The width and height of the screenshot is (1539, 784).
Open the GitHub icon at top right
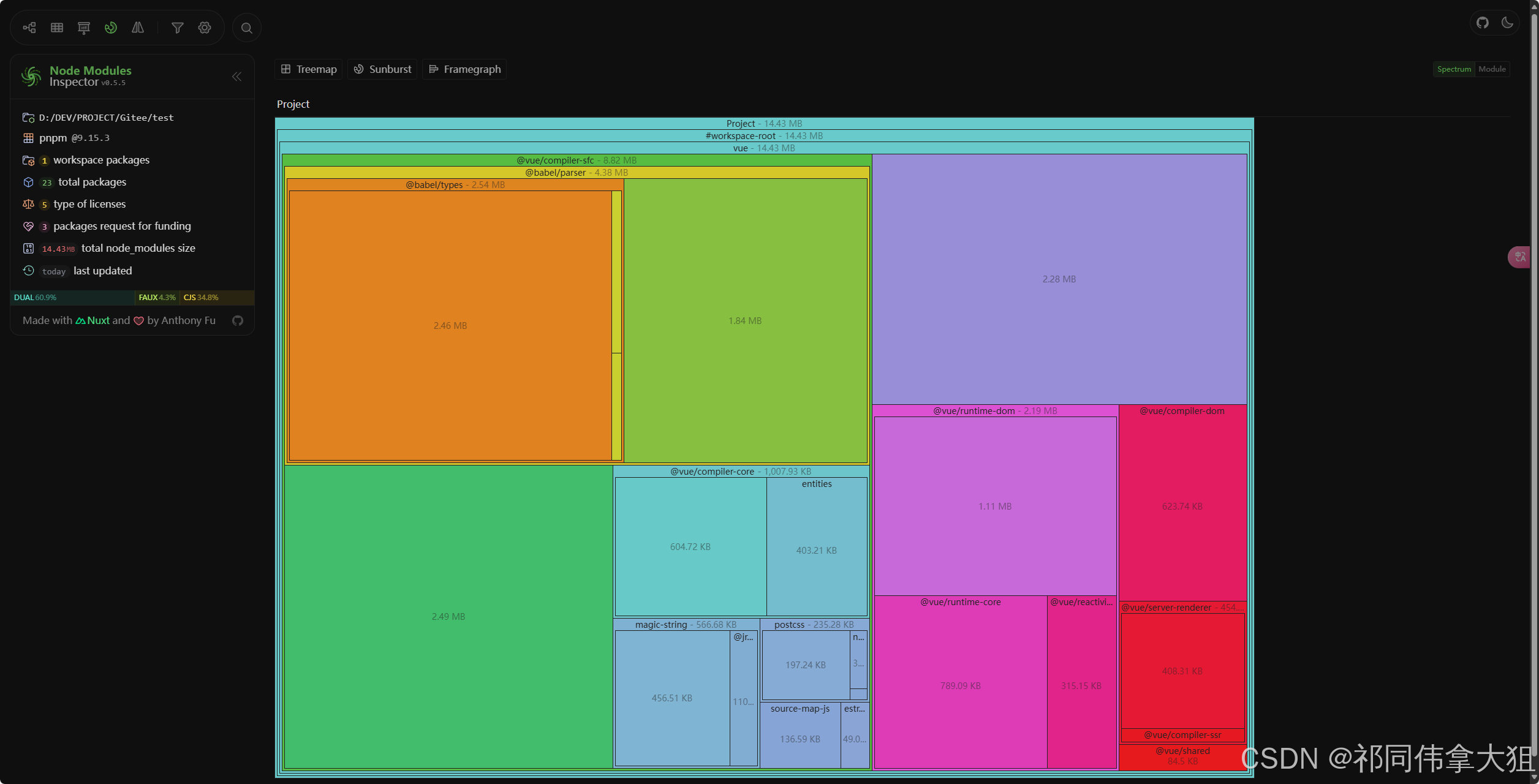point(1483,23)
